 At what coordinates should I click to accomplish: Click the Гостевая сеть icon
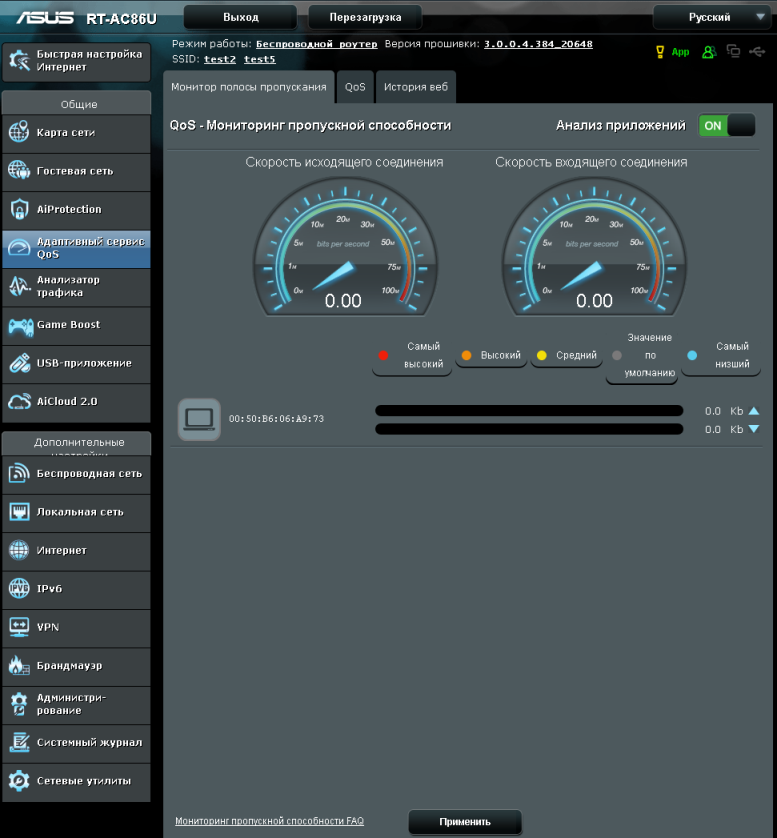19,170
